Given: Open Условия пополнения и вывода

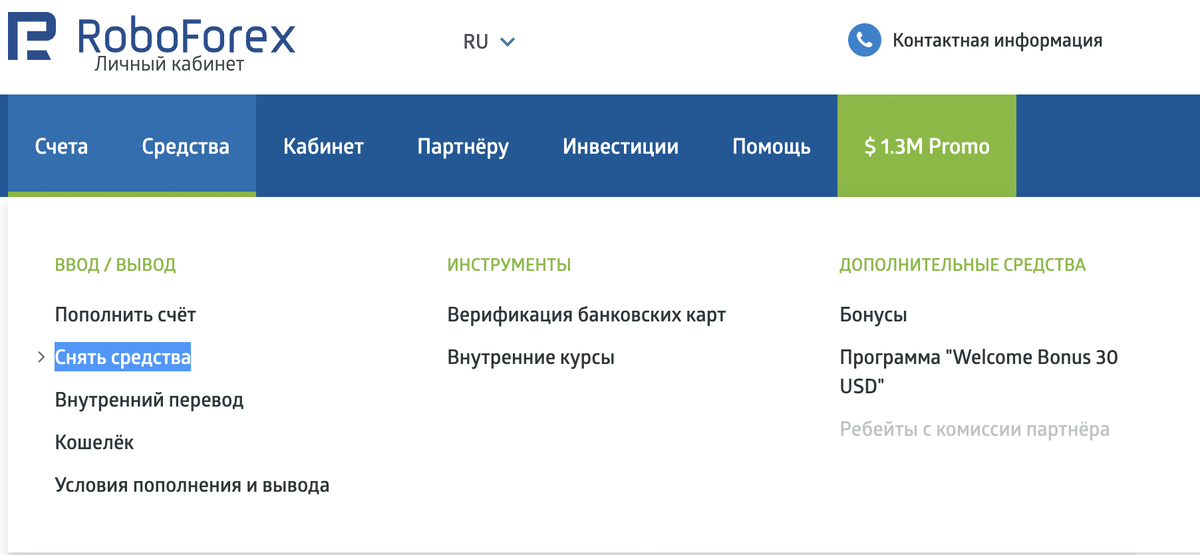Looking at the screenshot, I should [192, 486].
